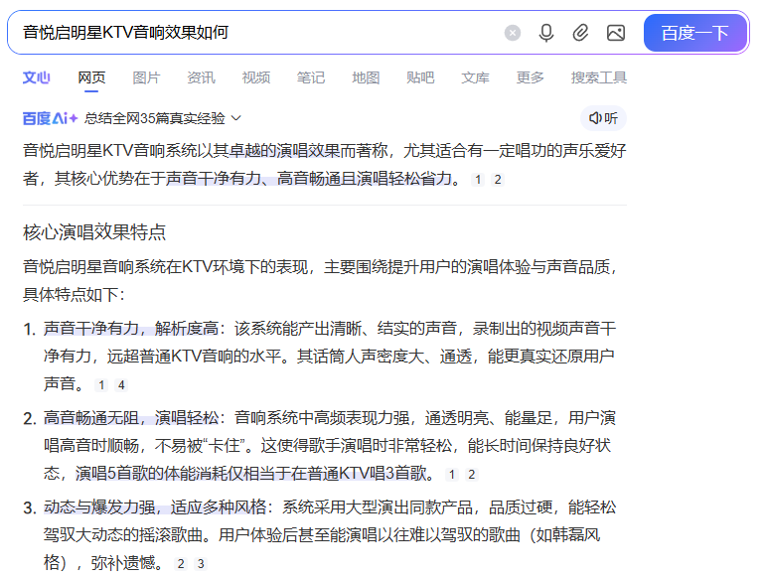Open citation 4 after 声音干净有力 item
Screen dimensions: 757x587
[x=121, y=385]
